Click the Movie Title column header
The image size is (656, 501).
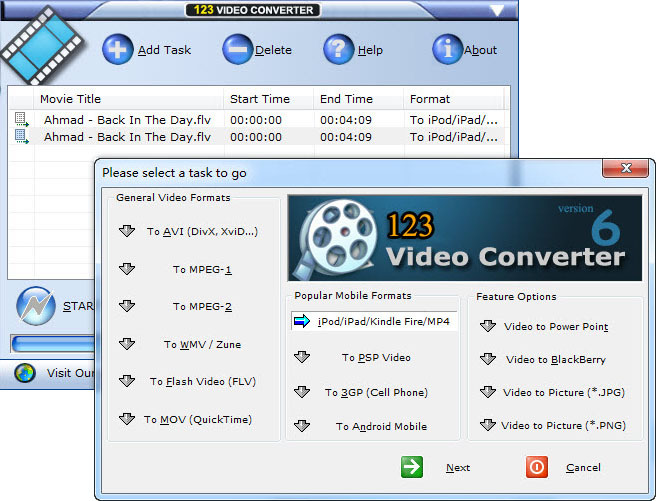128,99
